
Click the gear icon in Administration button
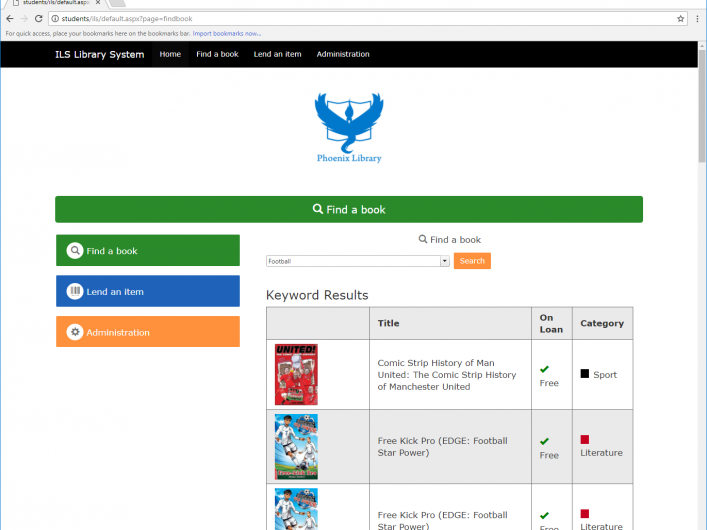pos(75,332)
